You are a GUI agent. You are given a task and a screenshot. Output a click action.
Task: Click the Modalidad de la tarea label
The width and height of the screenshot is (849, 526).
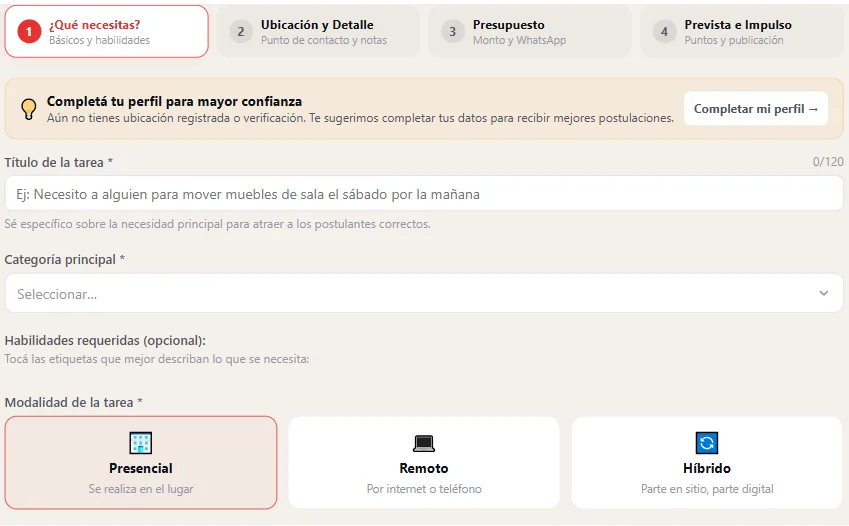(73, 402)
